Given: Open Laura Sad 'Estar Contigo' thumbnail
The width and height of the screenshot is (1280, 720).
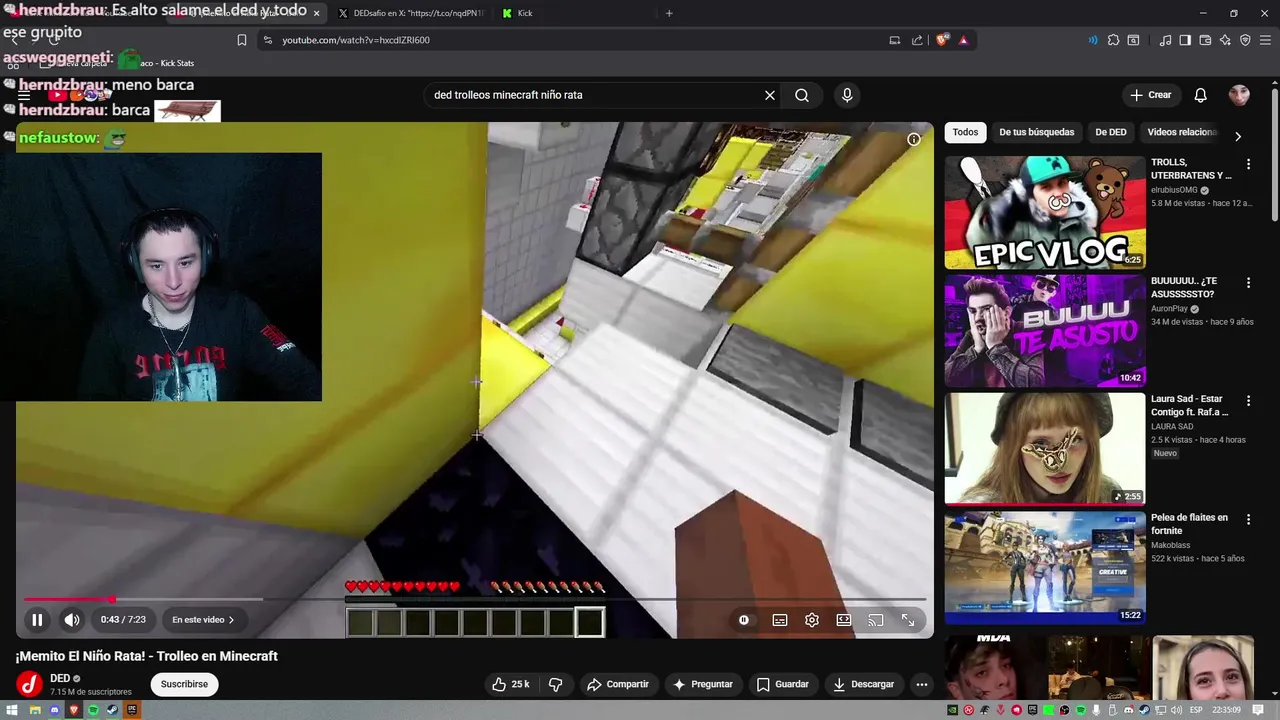Looking at the screenshot, I should pos(1045,448).
